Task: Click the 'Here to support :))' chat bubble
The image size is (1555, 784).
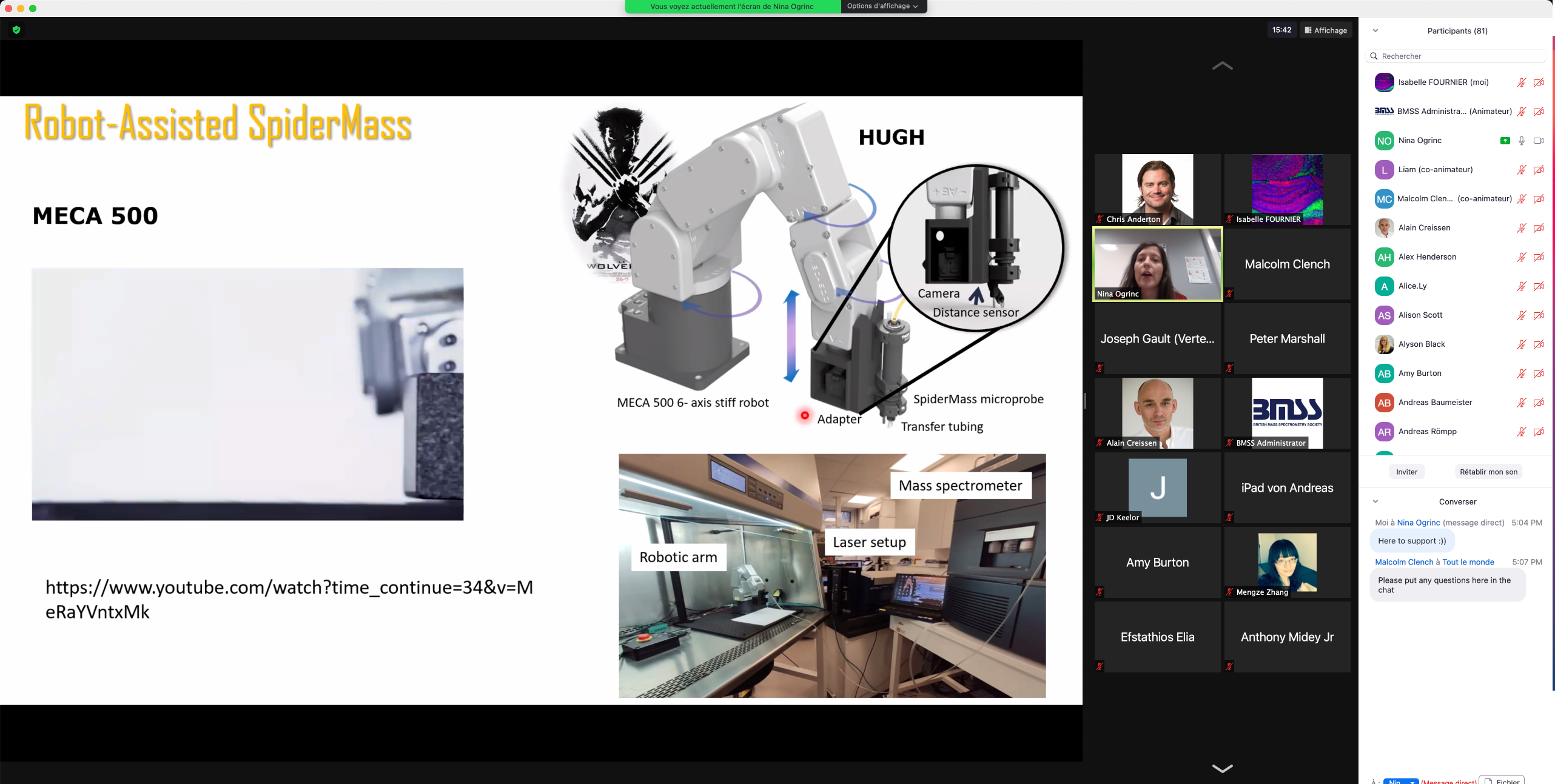Action: (1412, 541)
